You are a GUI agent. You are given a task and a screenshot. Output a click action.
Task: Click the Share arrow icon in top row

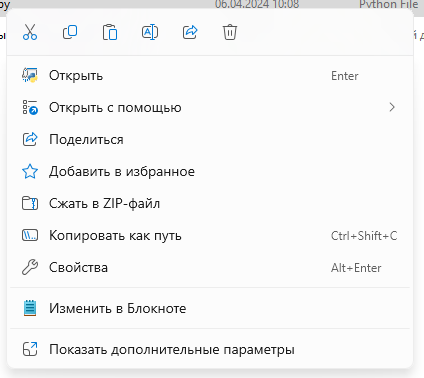coord(190,32)
